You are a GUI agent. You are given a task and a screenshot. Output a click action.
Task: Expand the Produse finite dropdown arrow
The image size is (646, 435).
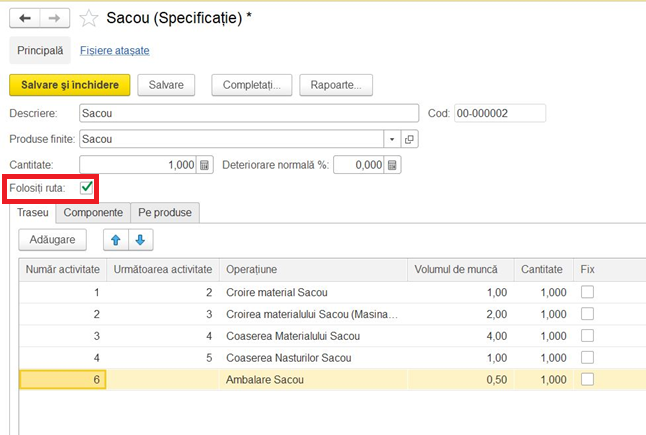point(392,139)
